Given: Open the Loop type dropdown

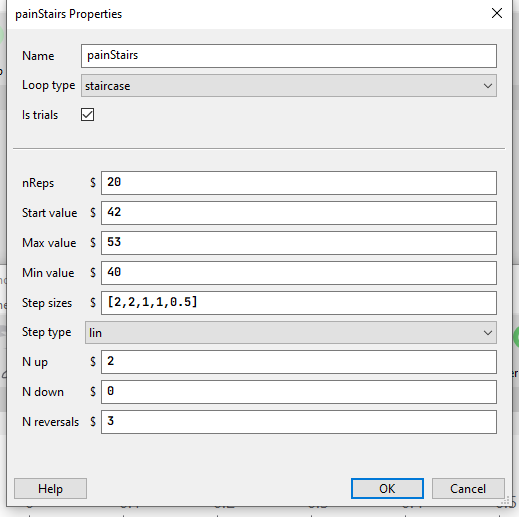Looking at the screenshot, I should (x=289, y=86).
